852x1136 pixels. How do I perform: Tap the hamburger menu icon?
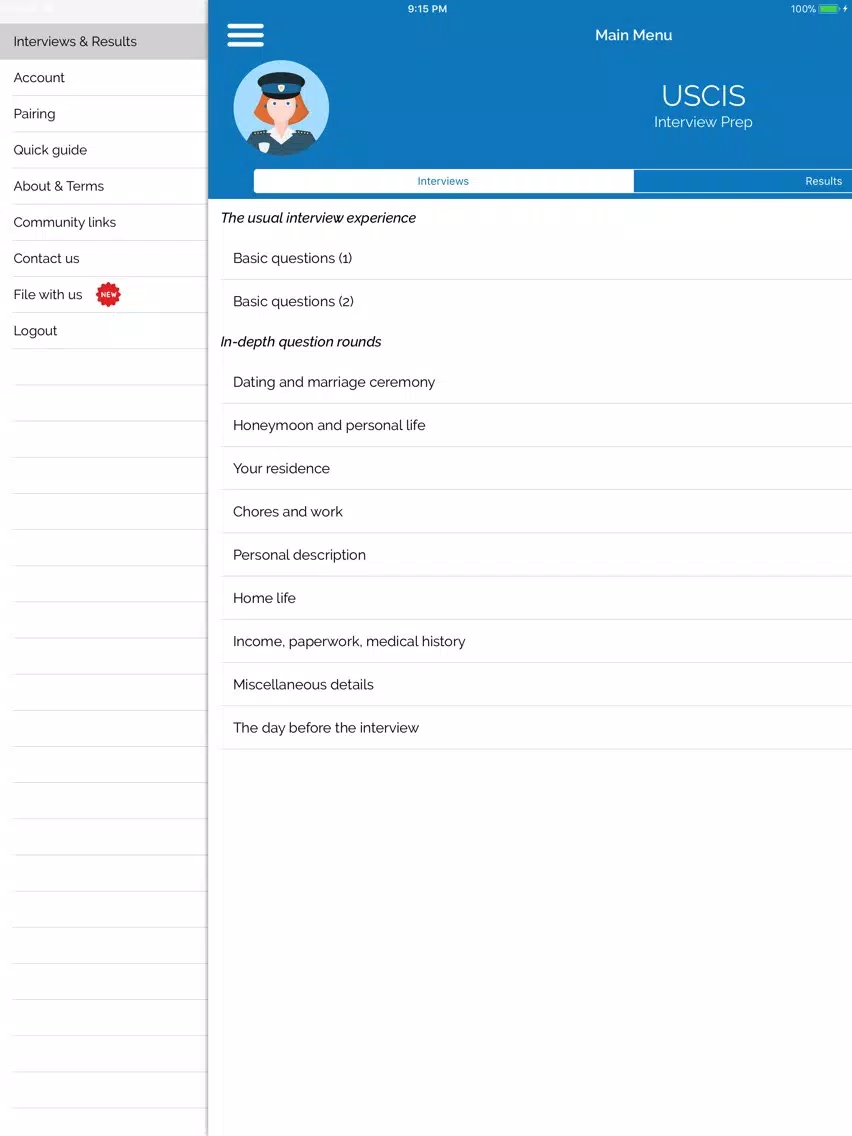(245, 35)
